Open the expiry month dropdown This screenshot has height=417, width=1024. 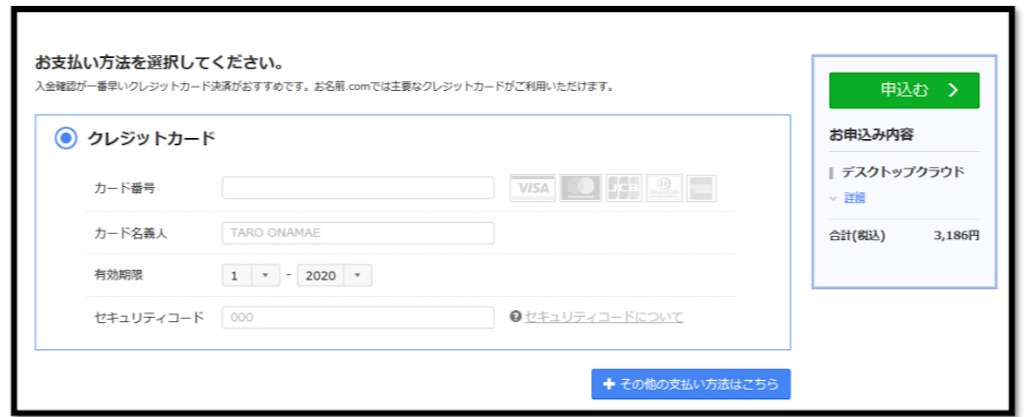(251, 275)
